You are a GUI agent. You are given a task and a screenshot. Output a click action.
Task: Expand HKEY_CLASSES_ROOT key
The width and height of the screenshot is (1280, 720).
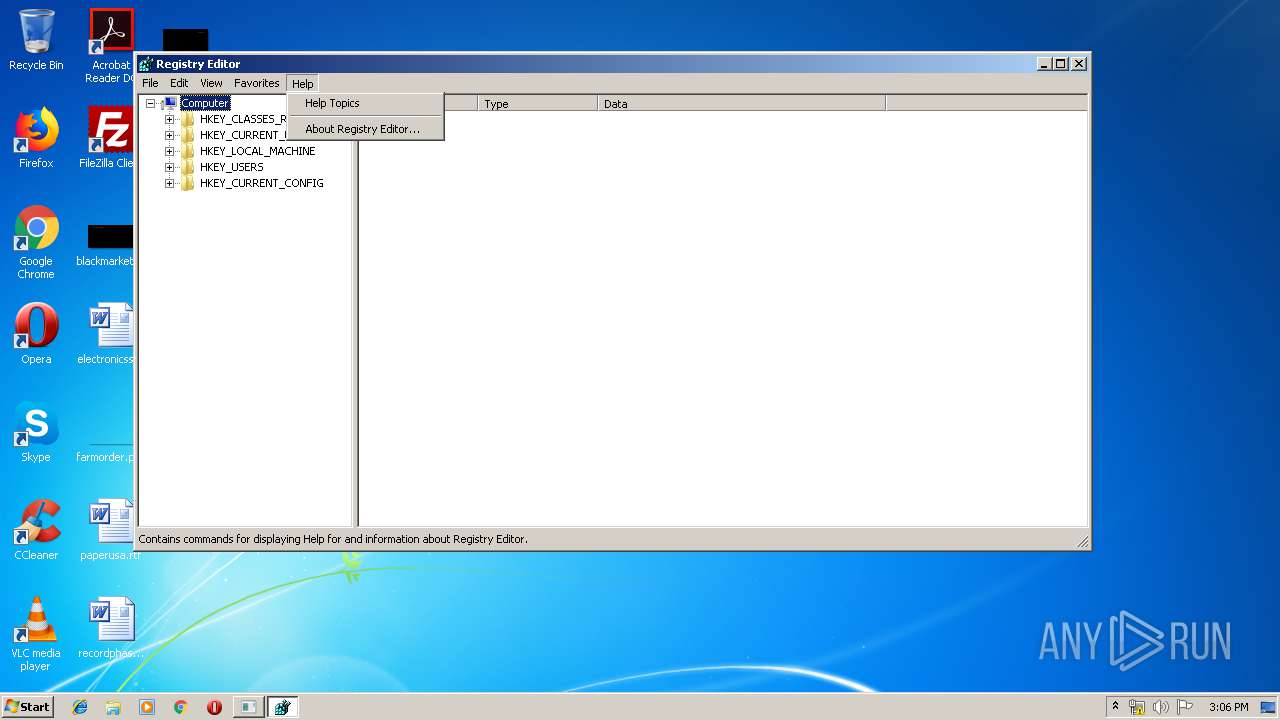(x=169, y=119)
